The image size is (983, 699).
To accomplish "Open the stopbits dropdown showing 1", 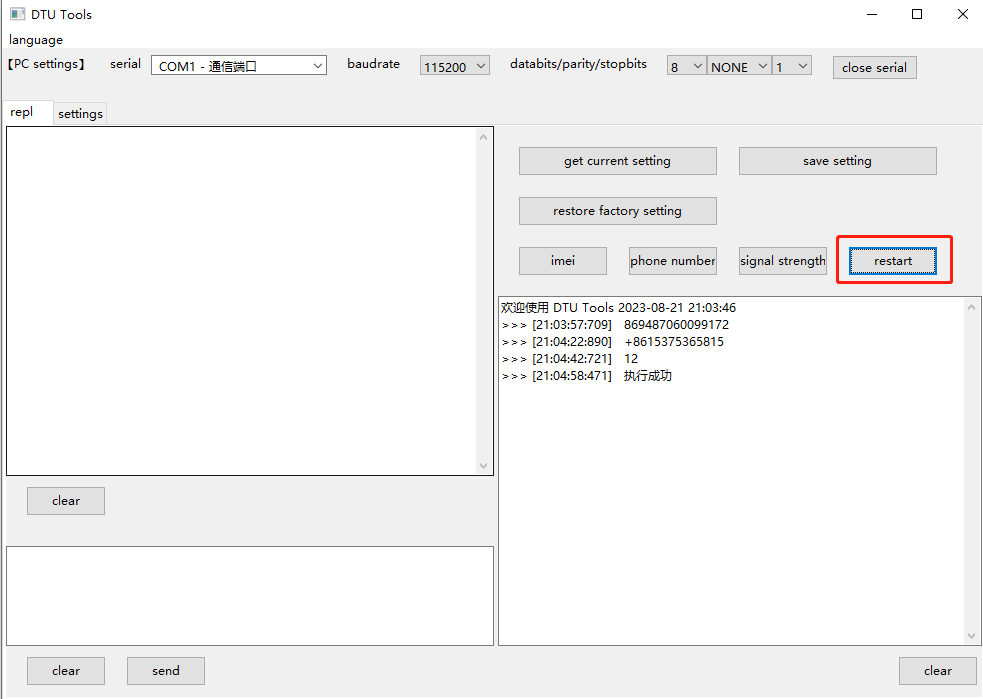I will (x=791, y=65).
